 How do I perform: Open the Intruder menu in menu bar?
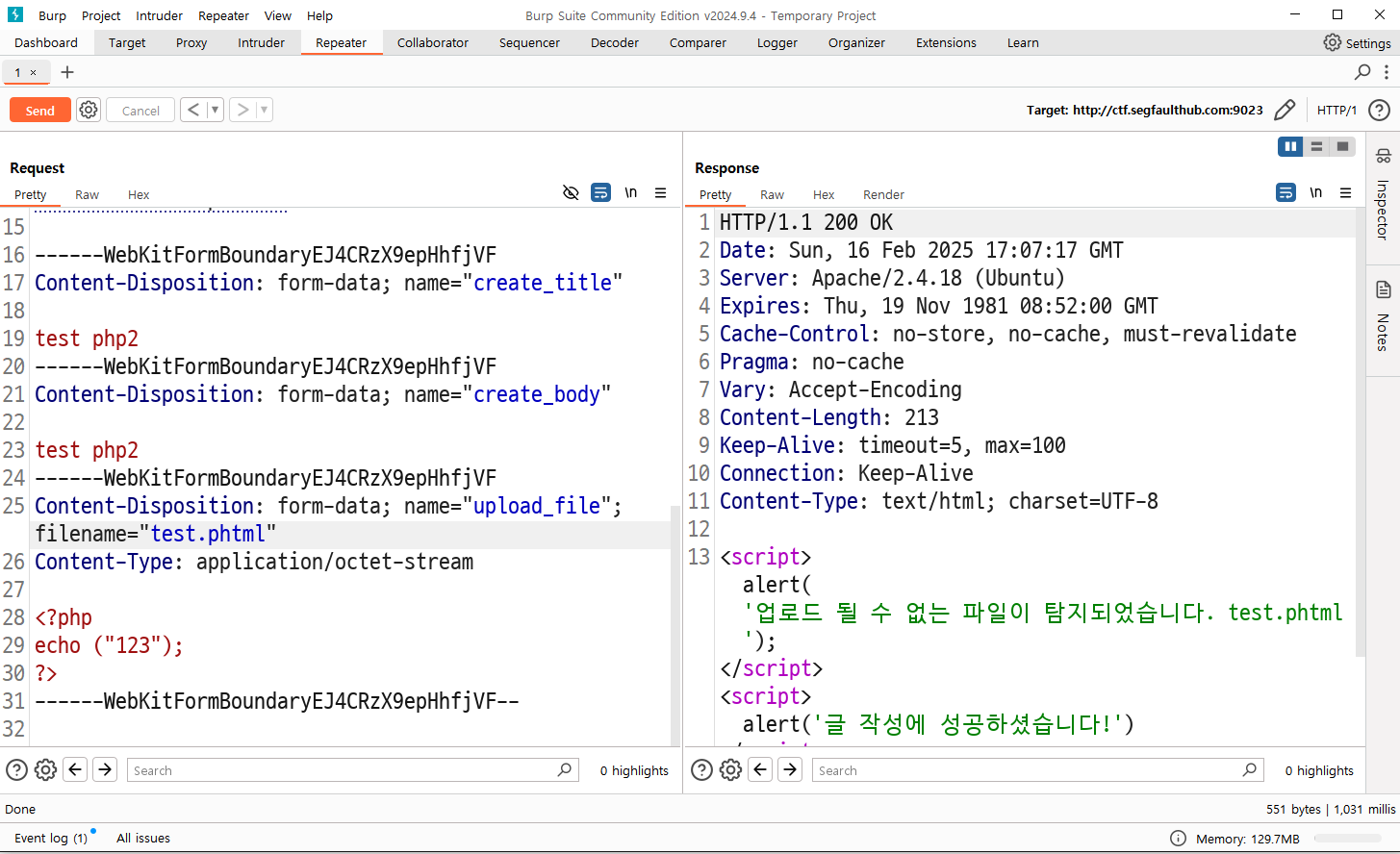159,15
